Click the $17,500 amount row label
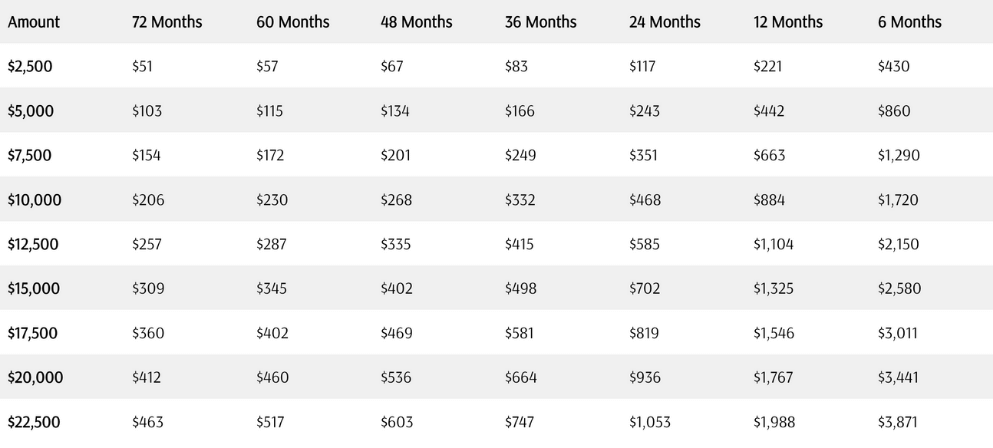This screenshot has width=993, height=448. 32,333
